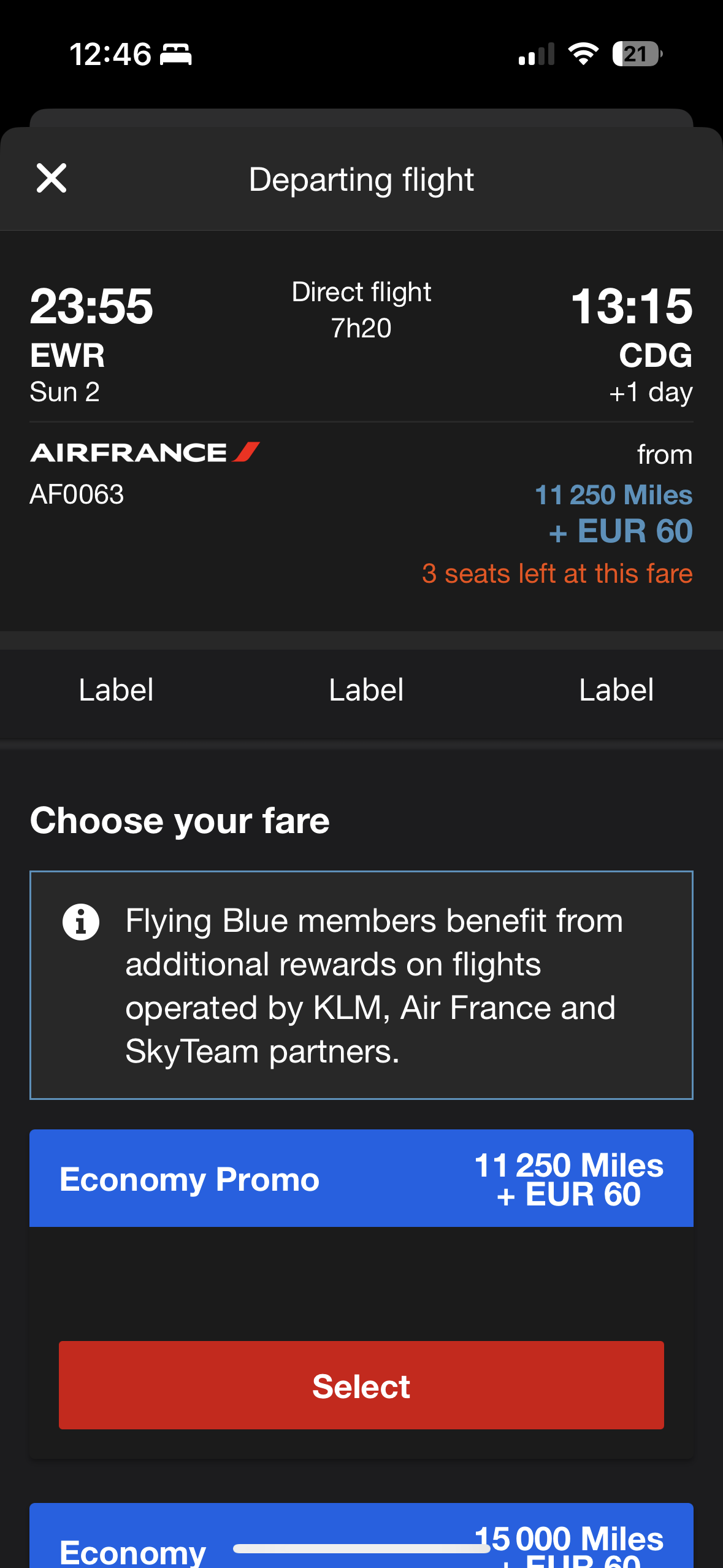
Task: Switch to the first Label tab
Action: click(116, 690)
